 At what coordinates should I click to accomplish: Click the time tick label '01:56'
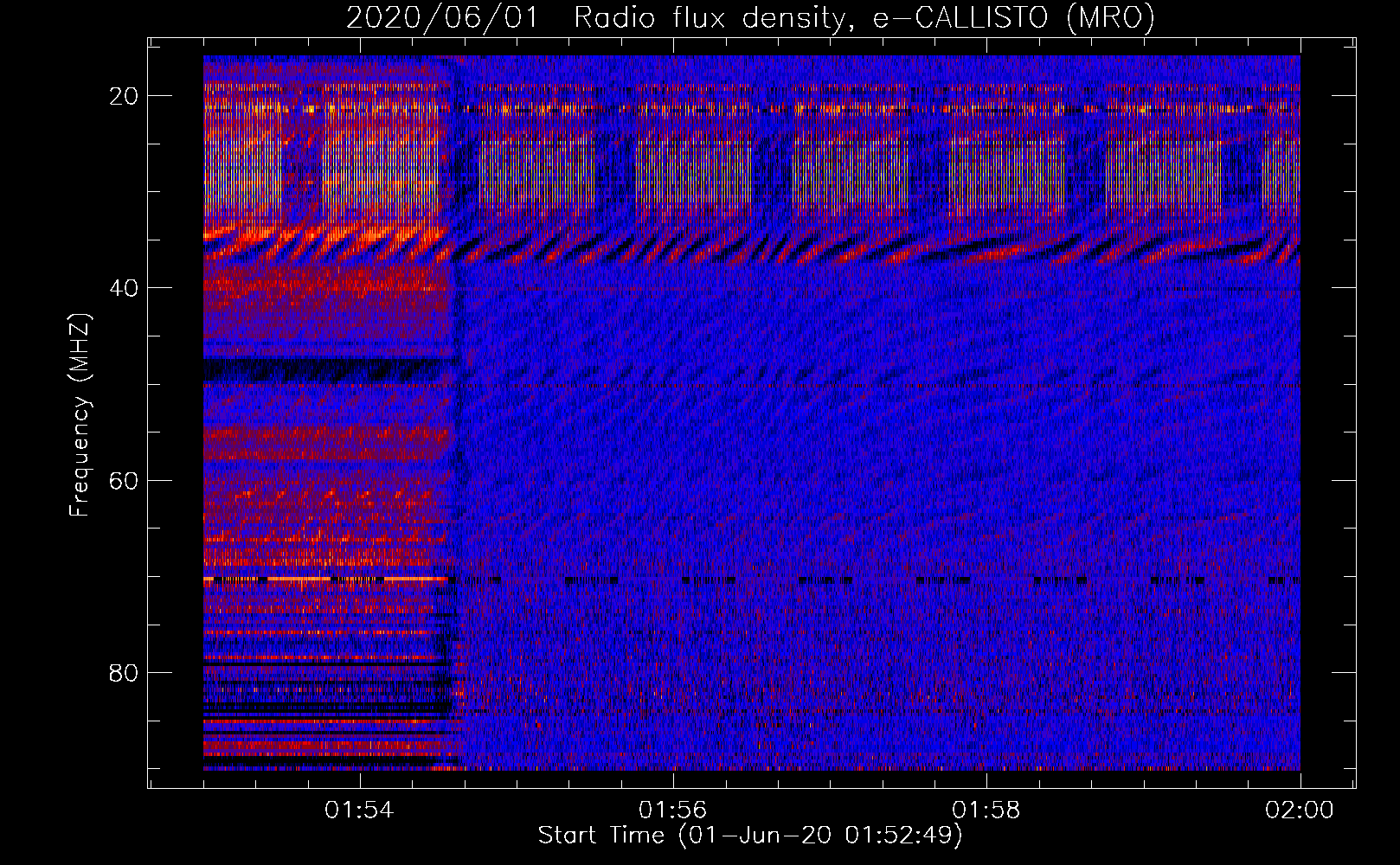tap(672, 811)
